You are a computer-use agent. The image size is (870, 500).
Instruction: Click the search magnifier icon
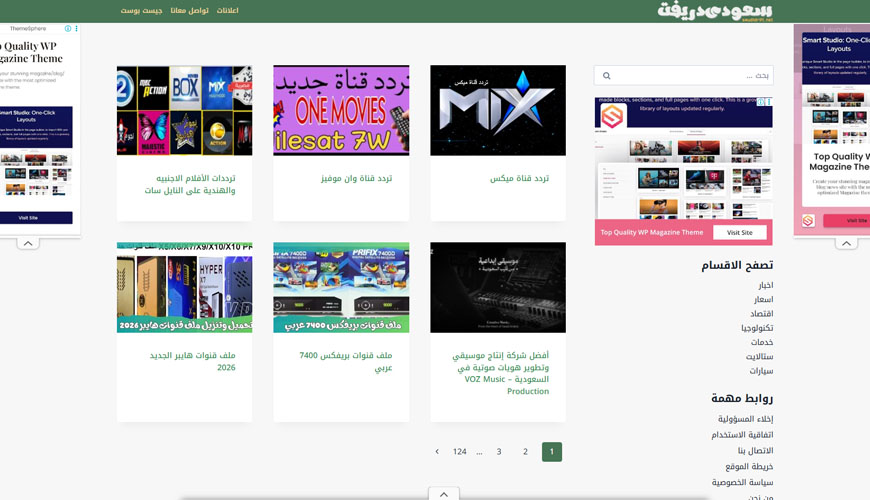[606, 75]
